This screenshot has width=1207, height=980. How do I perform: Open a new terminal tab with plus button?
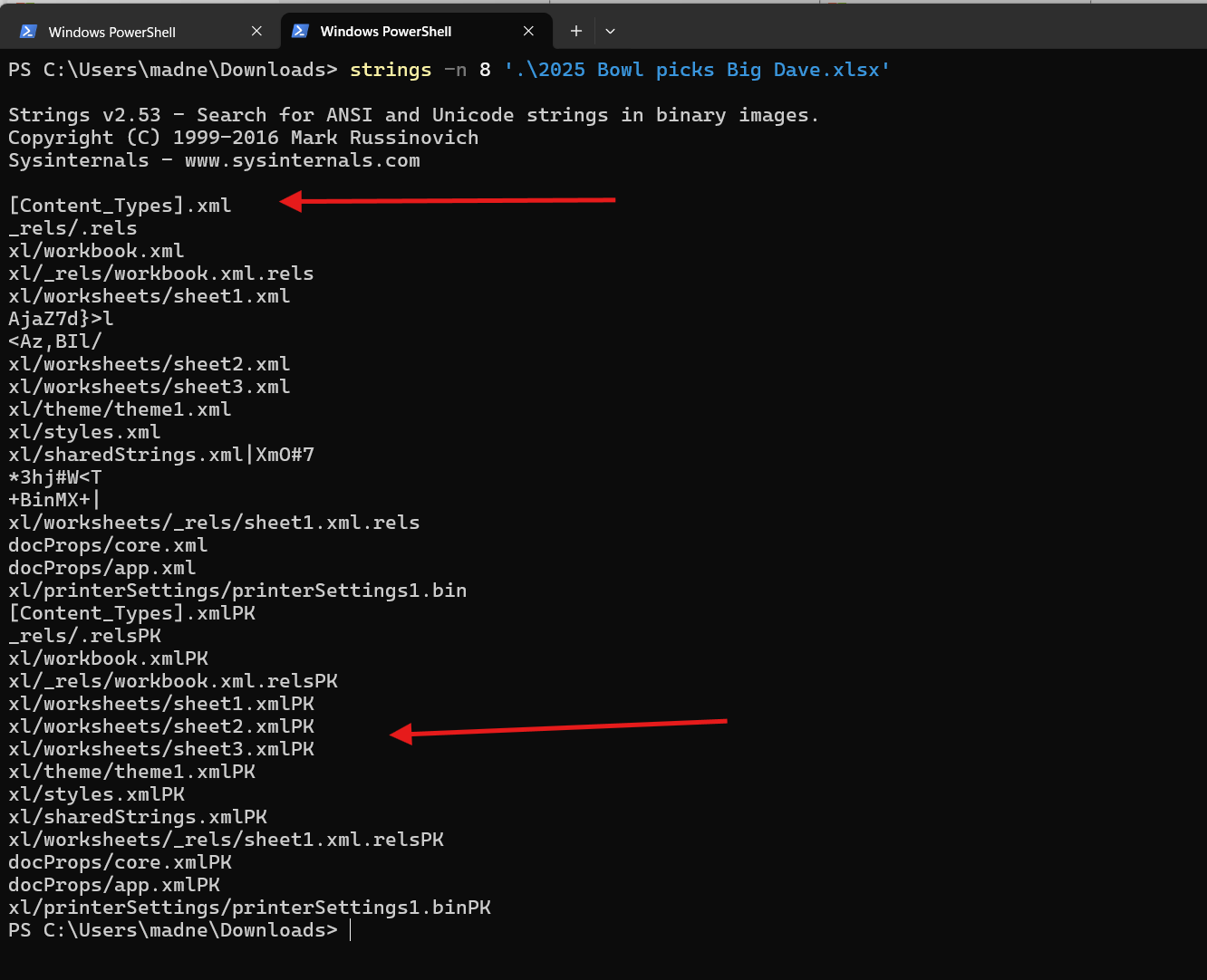(x=575, y=32)
